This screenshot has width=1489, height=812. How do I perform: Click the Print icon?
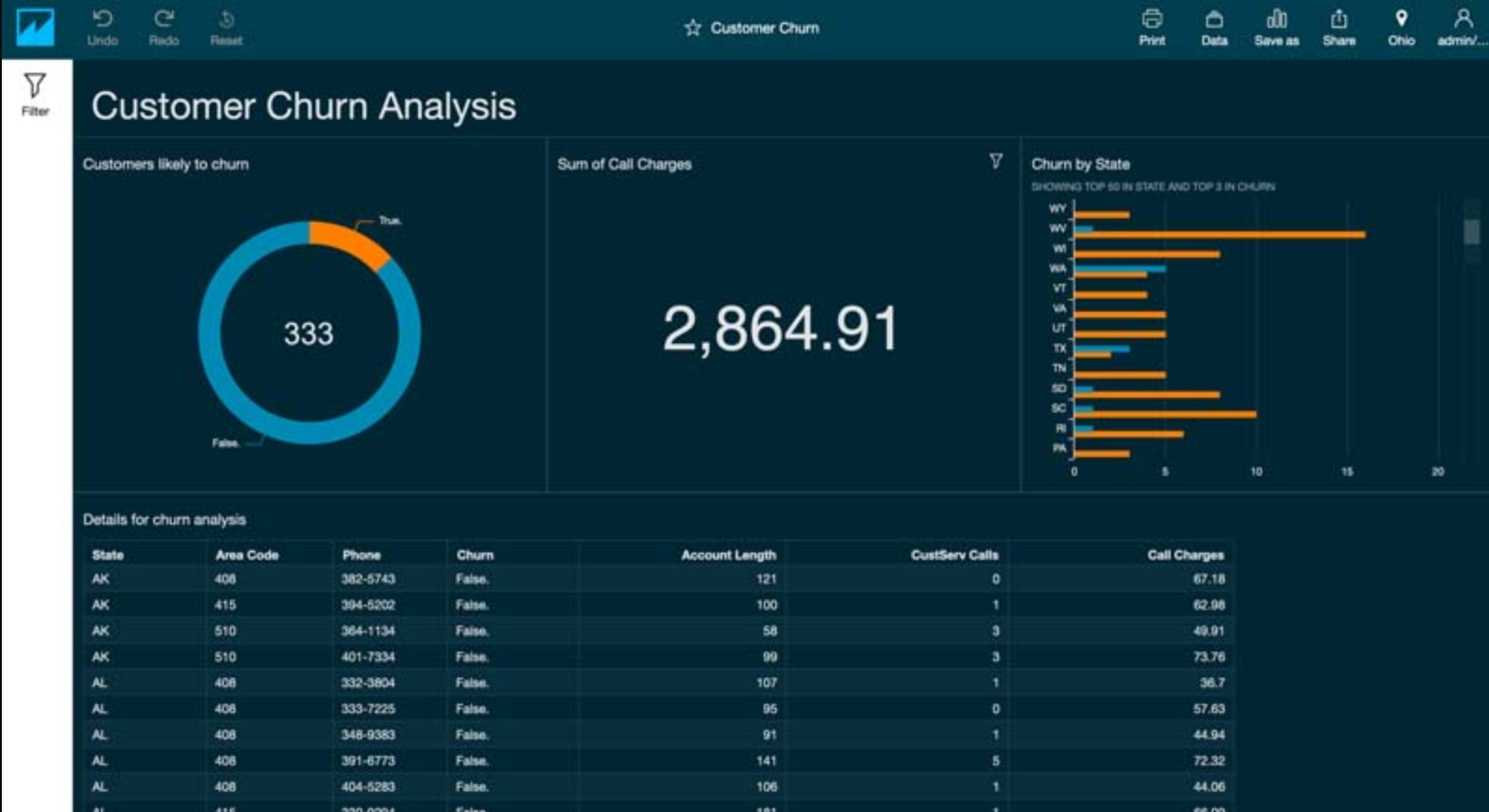pos(1152,19)
